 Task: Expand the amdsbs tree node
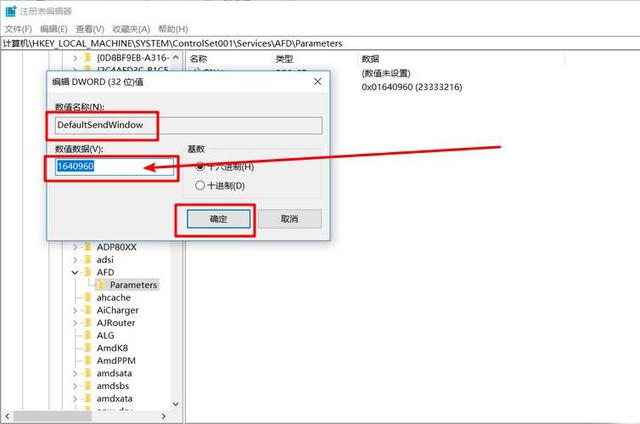click(x=75, y=386)
